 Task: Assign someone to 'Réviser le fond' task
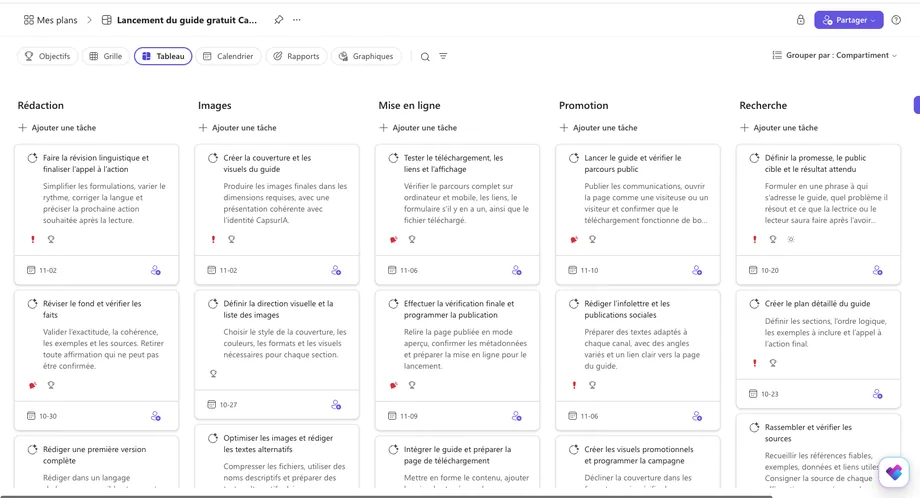tap(155, 416)
